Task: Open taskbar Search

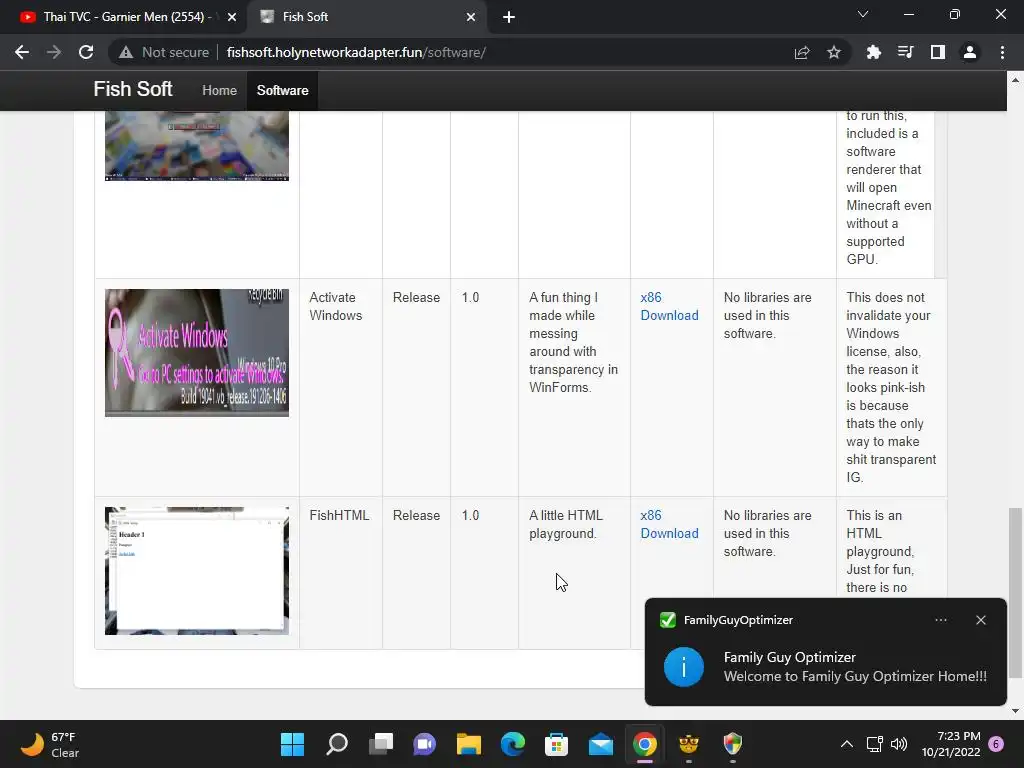Action: (336, 744)
